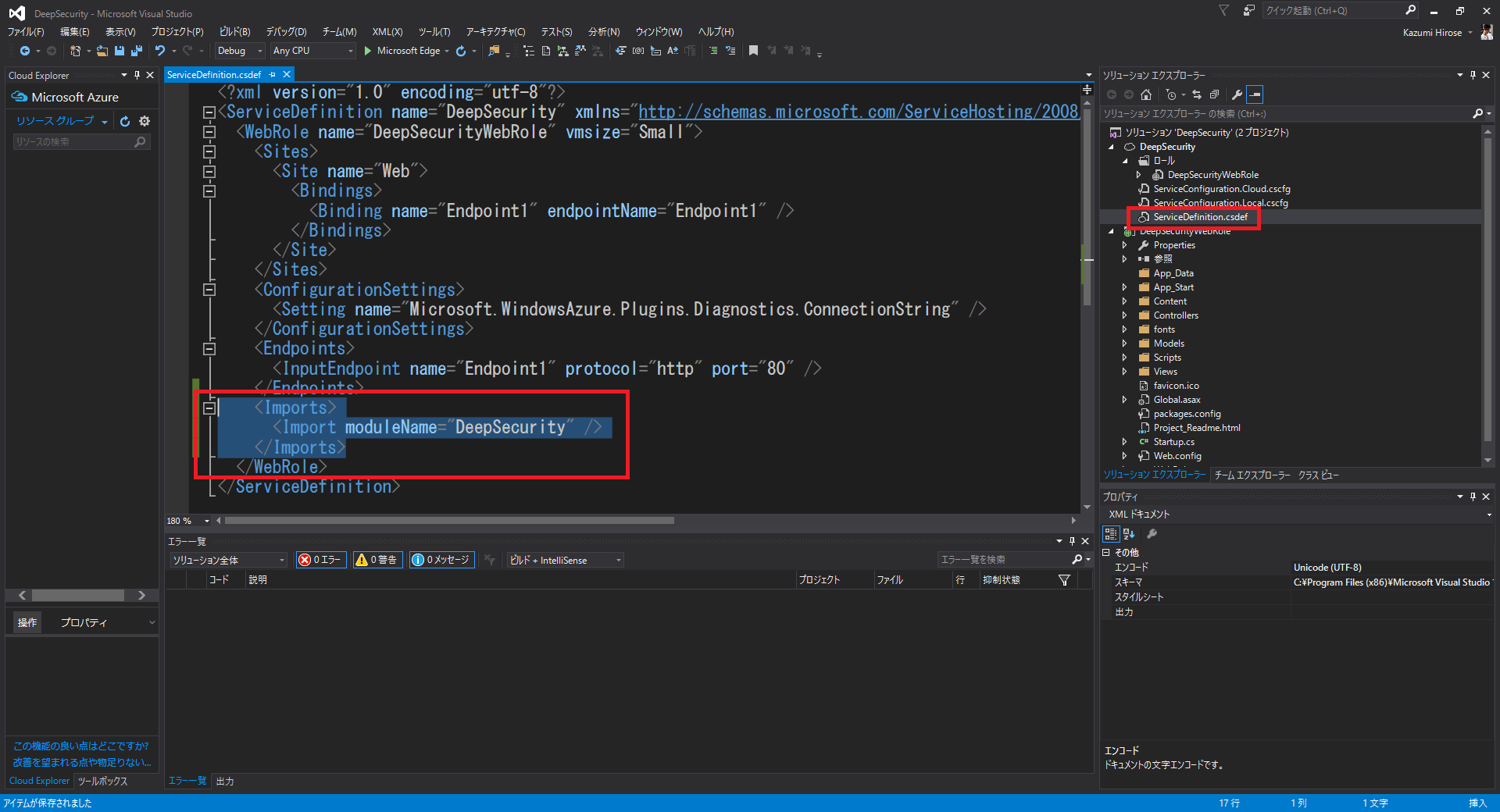Open the resource group selector dropdown in Cloud Explorer
This screenshot has width=1500, height=812.
pos(61,121)
